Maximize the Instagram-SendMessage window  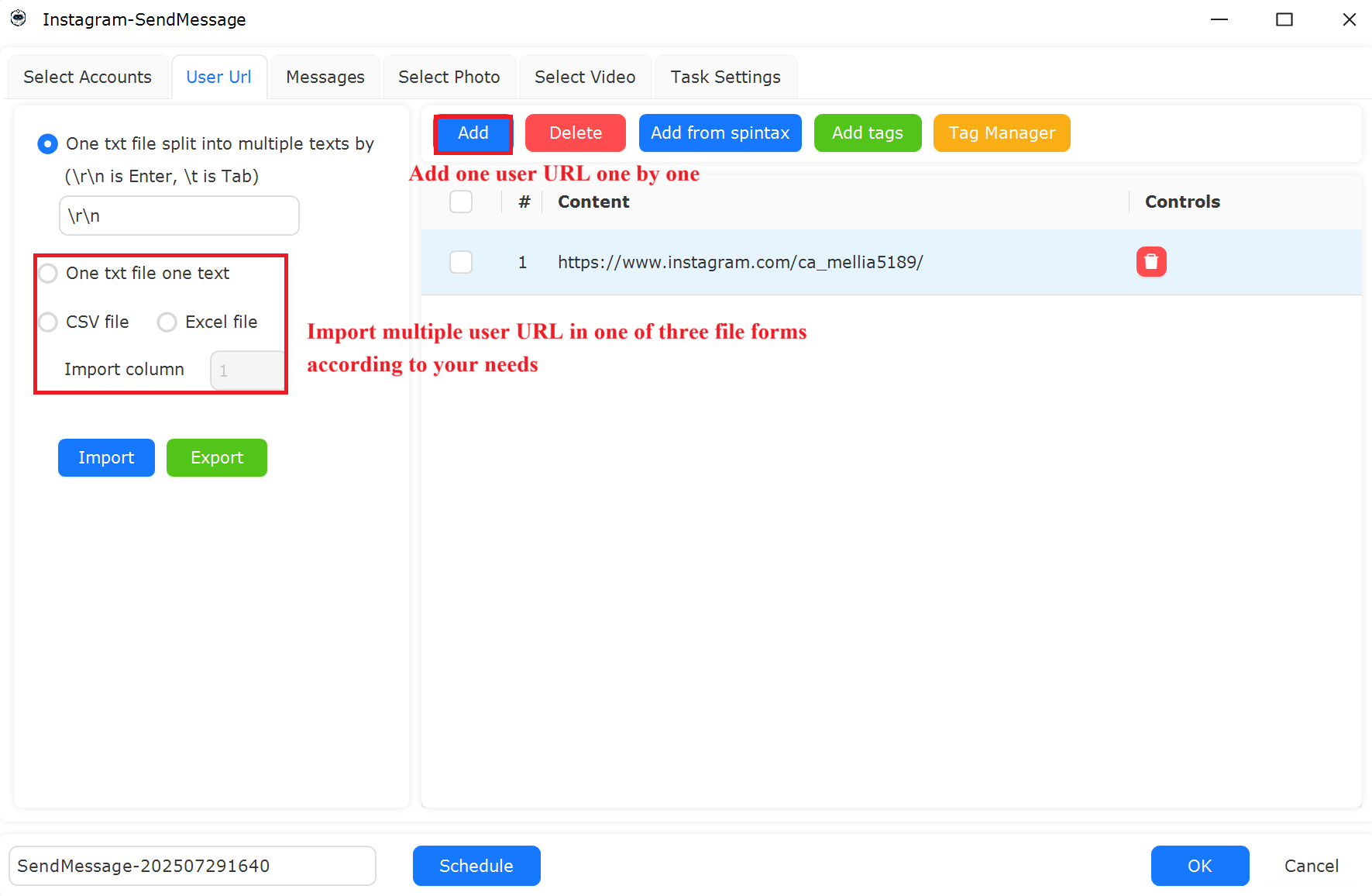tap(1284, 19)
